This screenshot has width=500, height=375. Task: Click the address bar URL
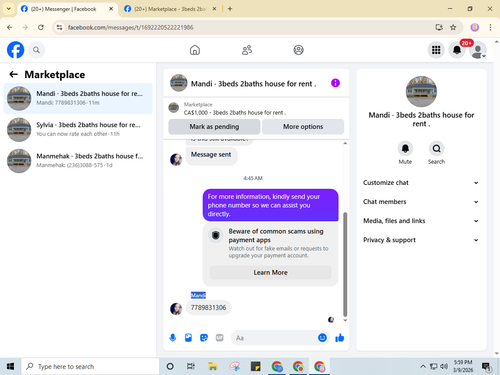(130, 27)
